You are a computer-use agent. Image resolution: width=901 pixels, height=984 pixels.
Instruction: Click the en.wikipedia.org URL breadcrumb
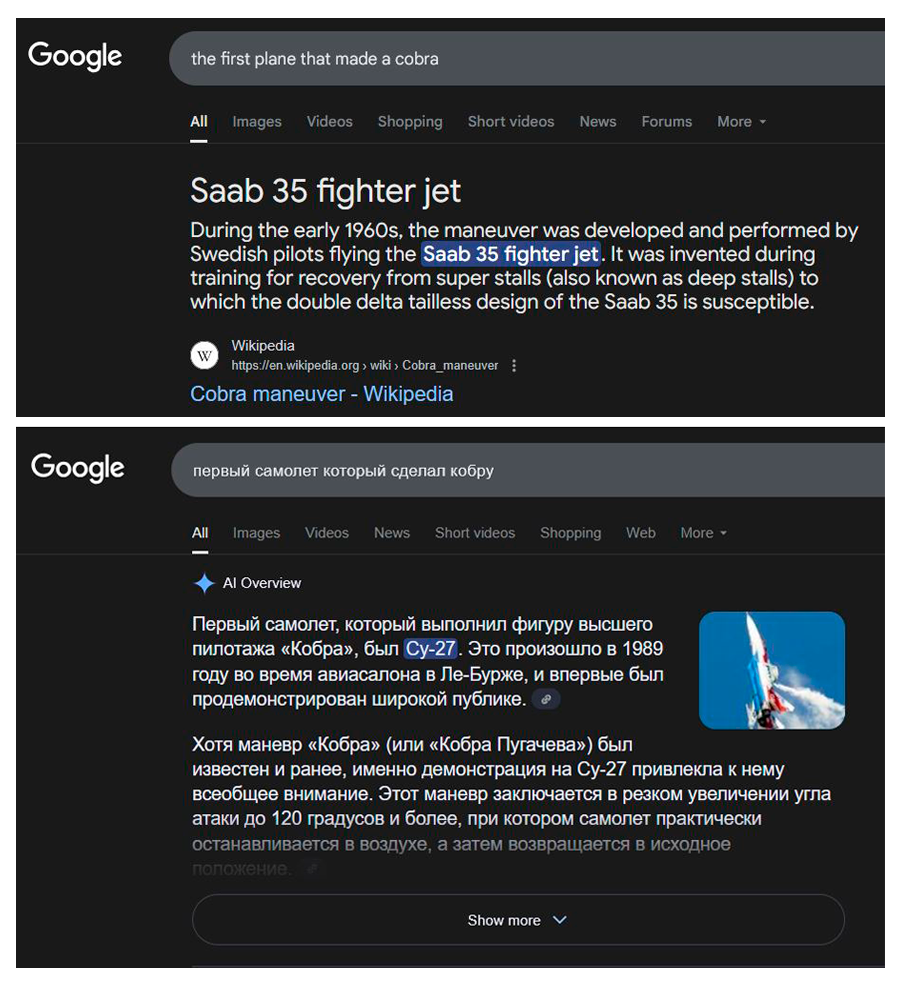(x=364, y=366)
